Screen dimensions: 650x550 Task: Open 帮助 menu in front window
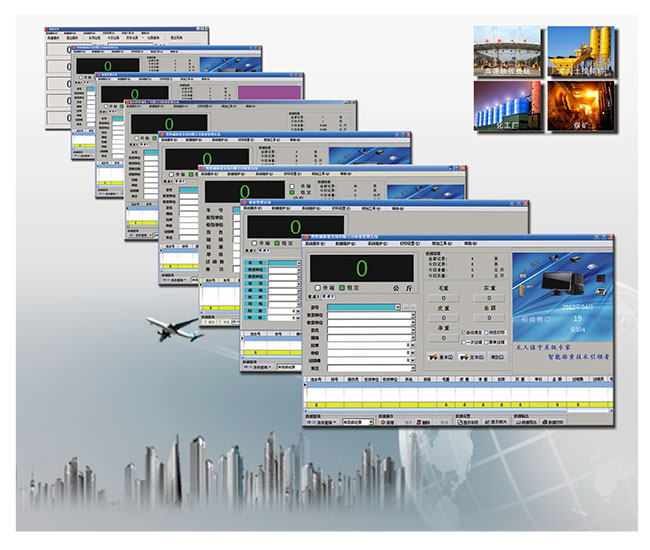(471, 244)
